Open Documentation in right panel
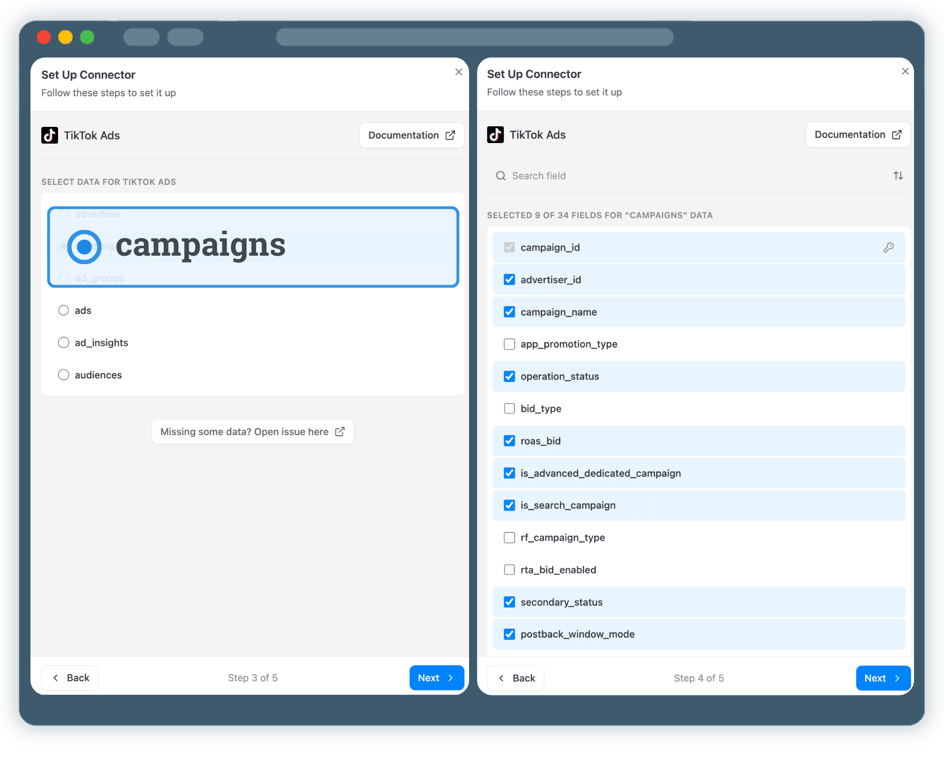 point(857,135)
